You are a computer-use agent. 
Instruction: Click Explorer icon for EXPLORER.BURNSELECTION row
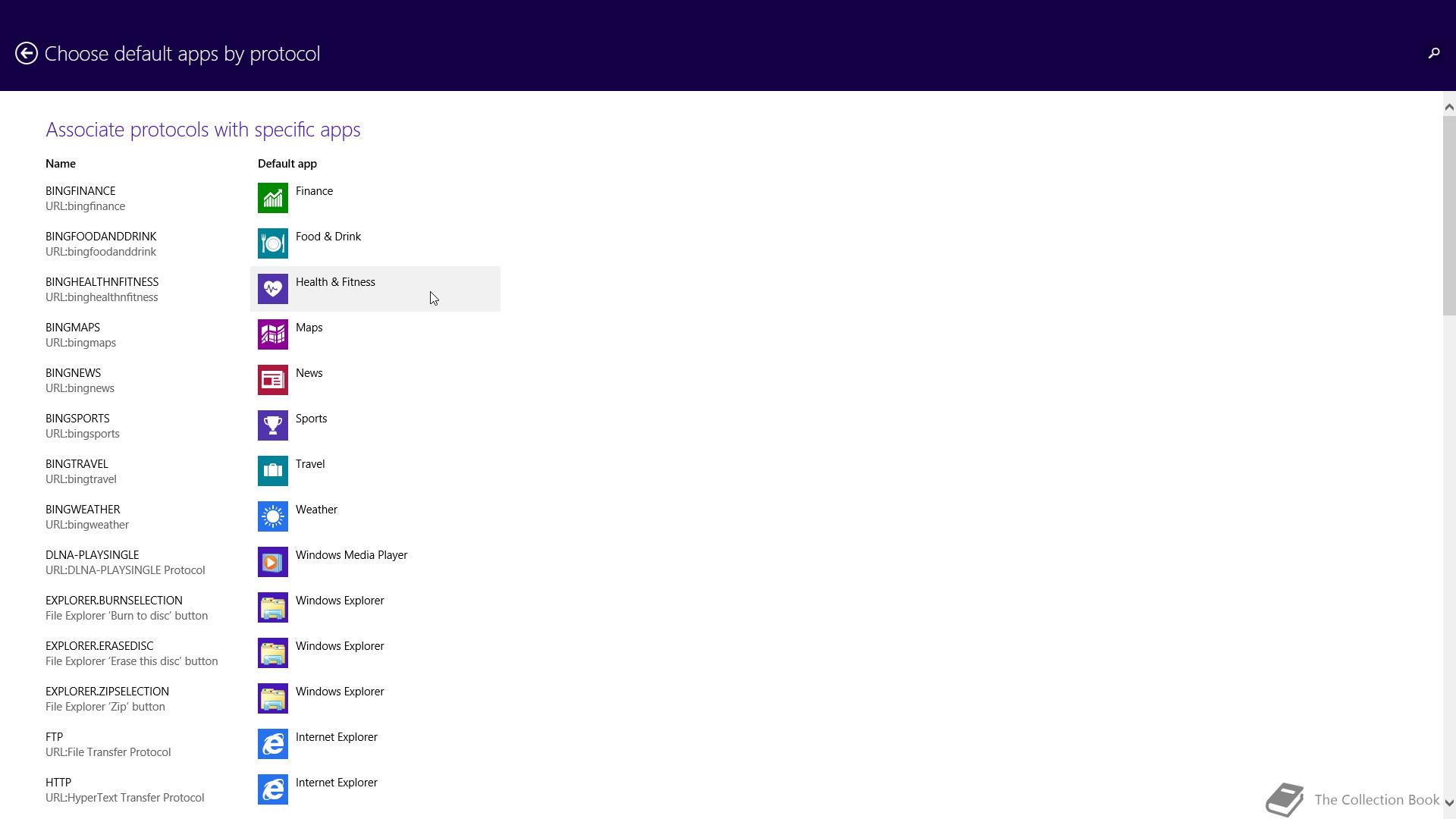click(273, 607)
